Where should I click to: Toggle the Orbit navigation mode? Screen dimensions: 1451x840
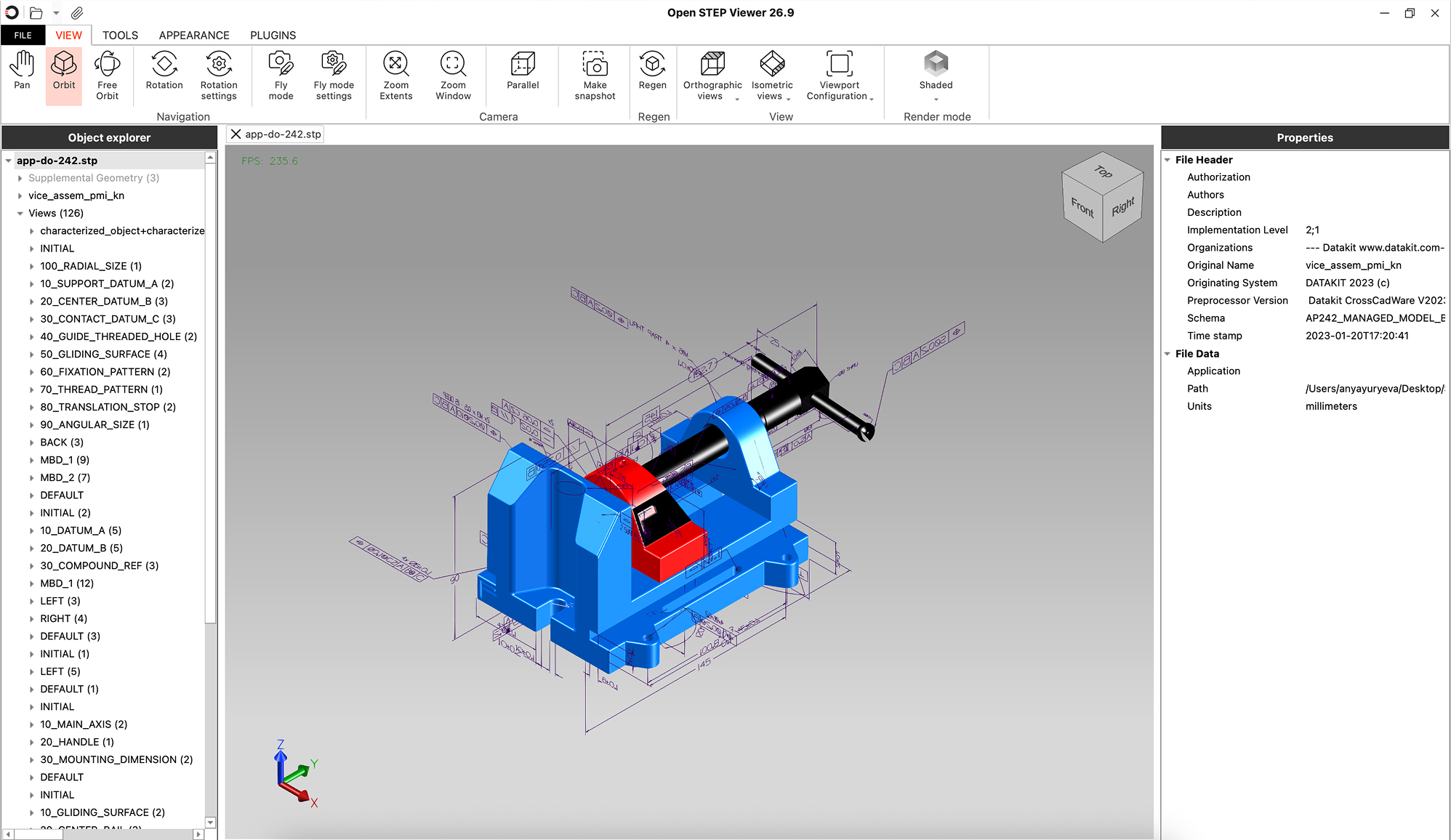pos(64,71)
